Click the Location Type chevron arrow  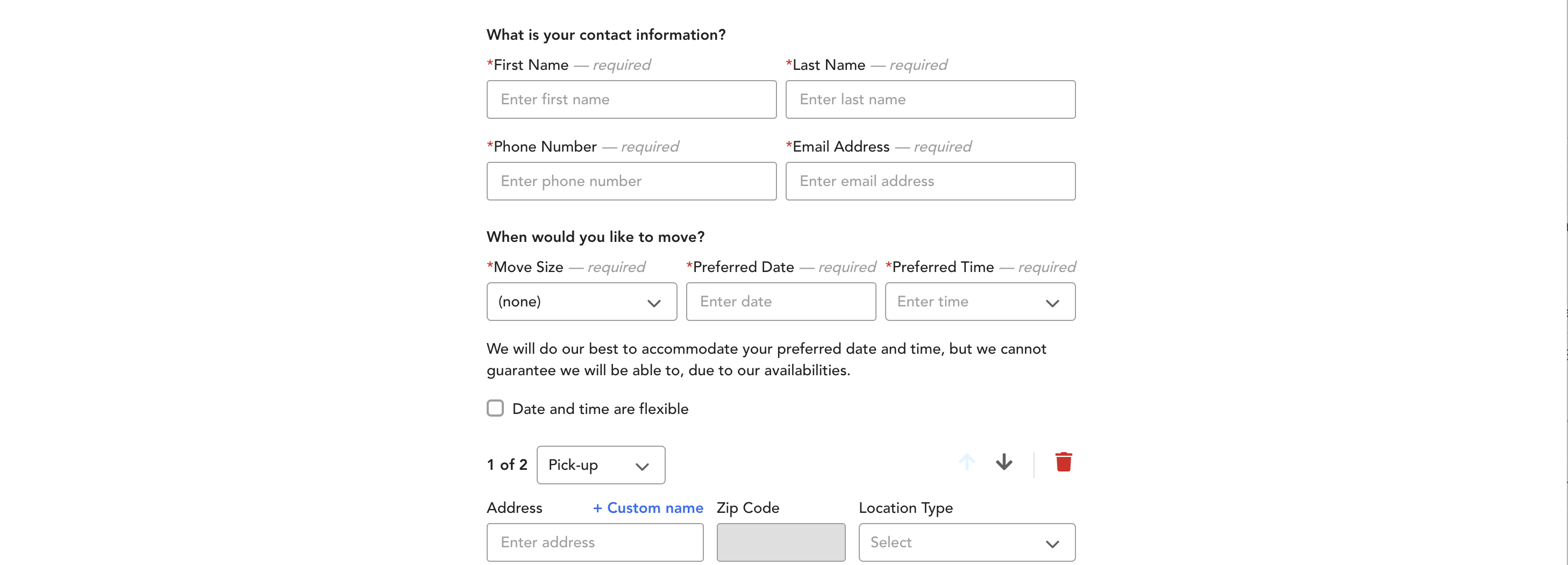(1052, 544)
